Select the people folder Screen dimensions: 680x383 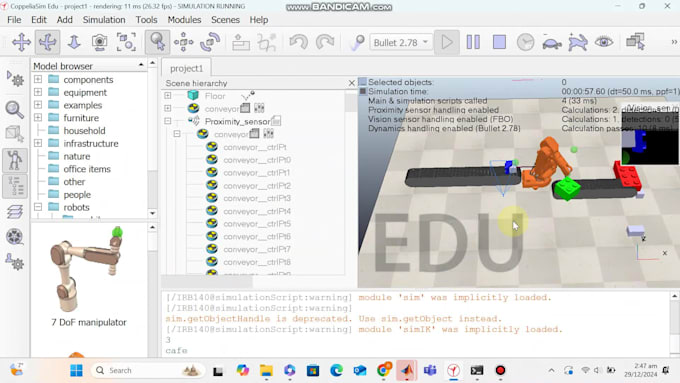[x=77, y=194]
